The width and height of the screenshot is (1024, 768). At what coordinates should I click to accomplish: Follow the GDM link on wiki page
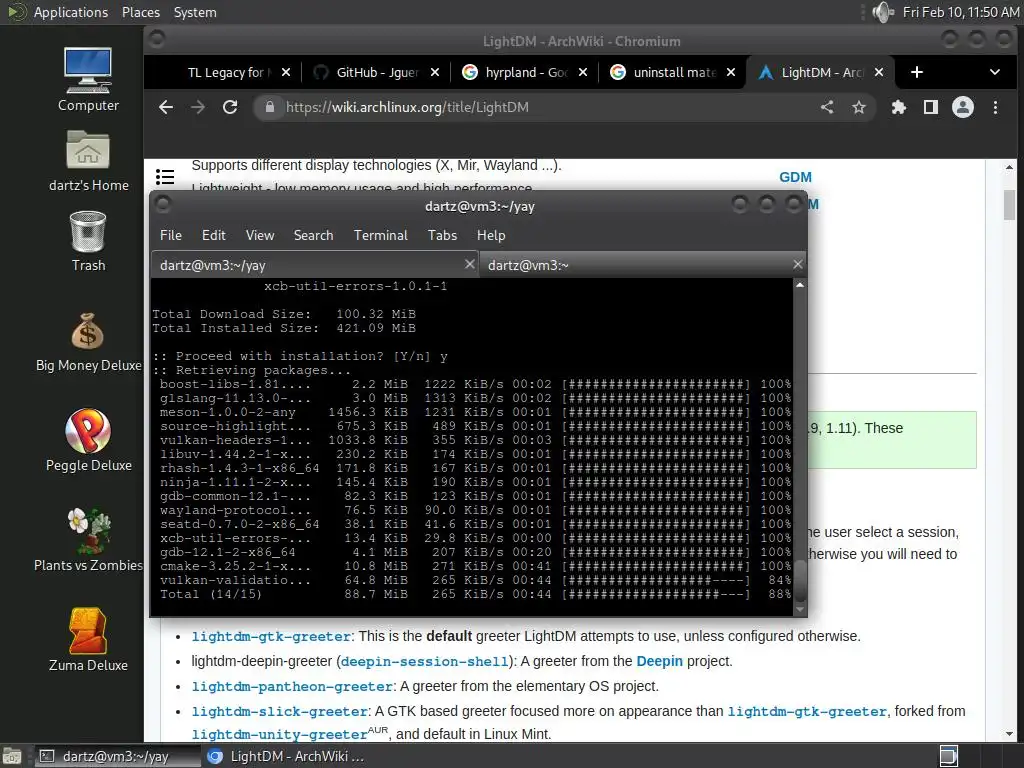click(x=795, y=177)
